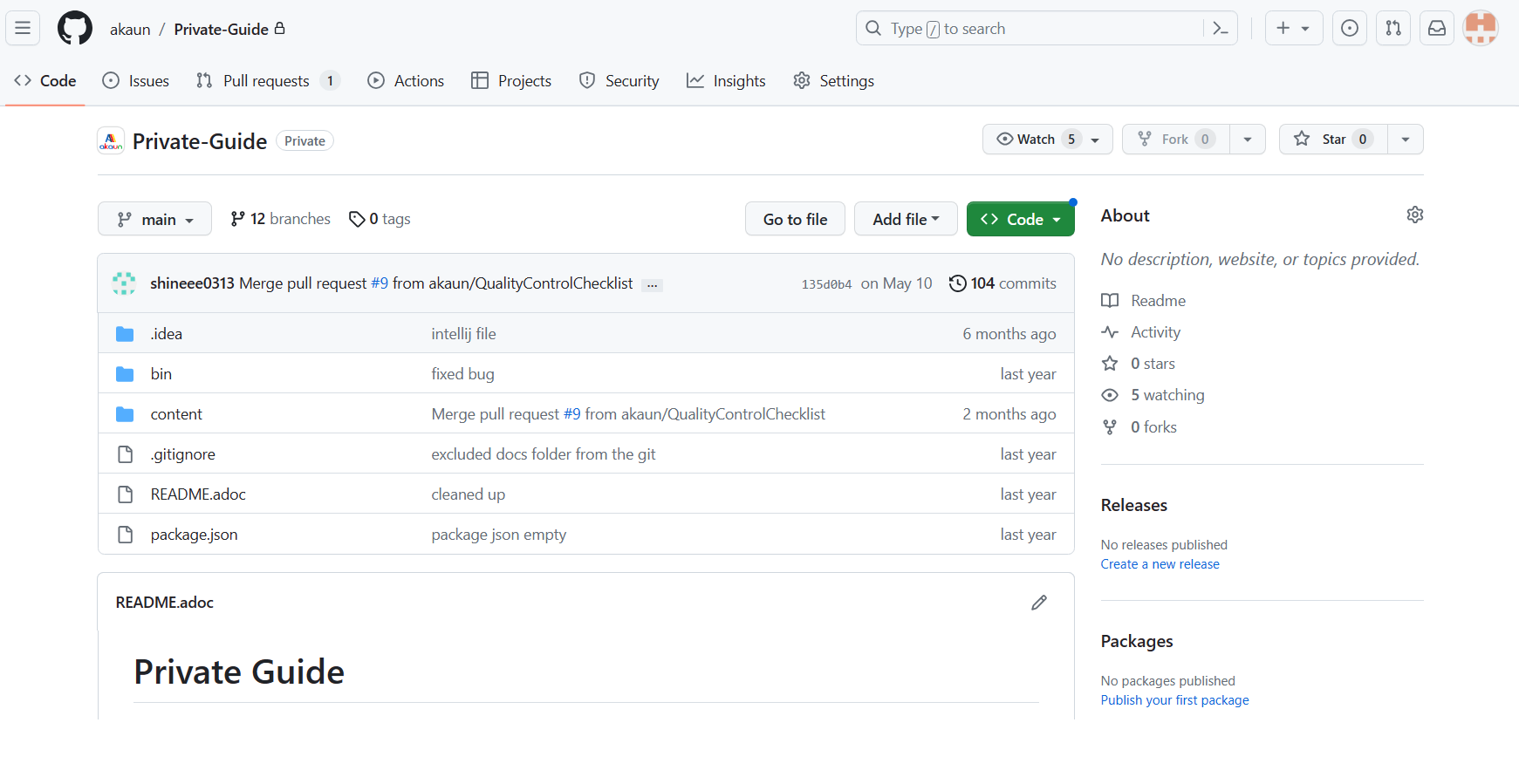Click the Go to file button
Viewport: 1519px width, 784px height.
pos(795,219)
